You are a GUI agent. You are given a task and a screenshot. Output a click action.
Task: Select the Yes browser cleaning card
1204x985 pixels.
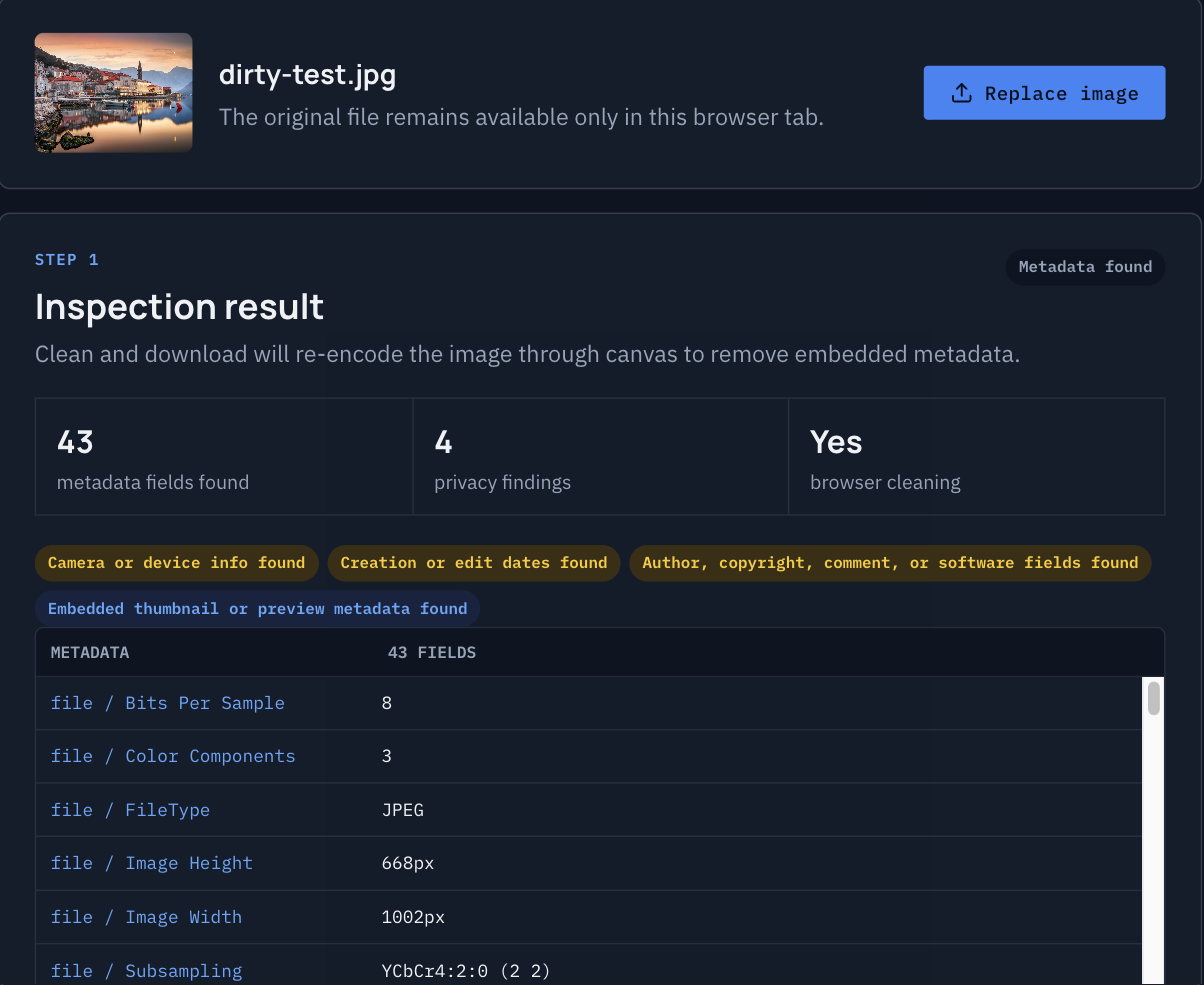(x=977, y=457)
